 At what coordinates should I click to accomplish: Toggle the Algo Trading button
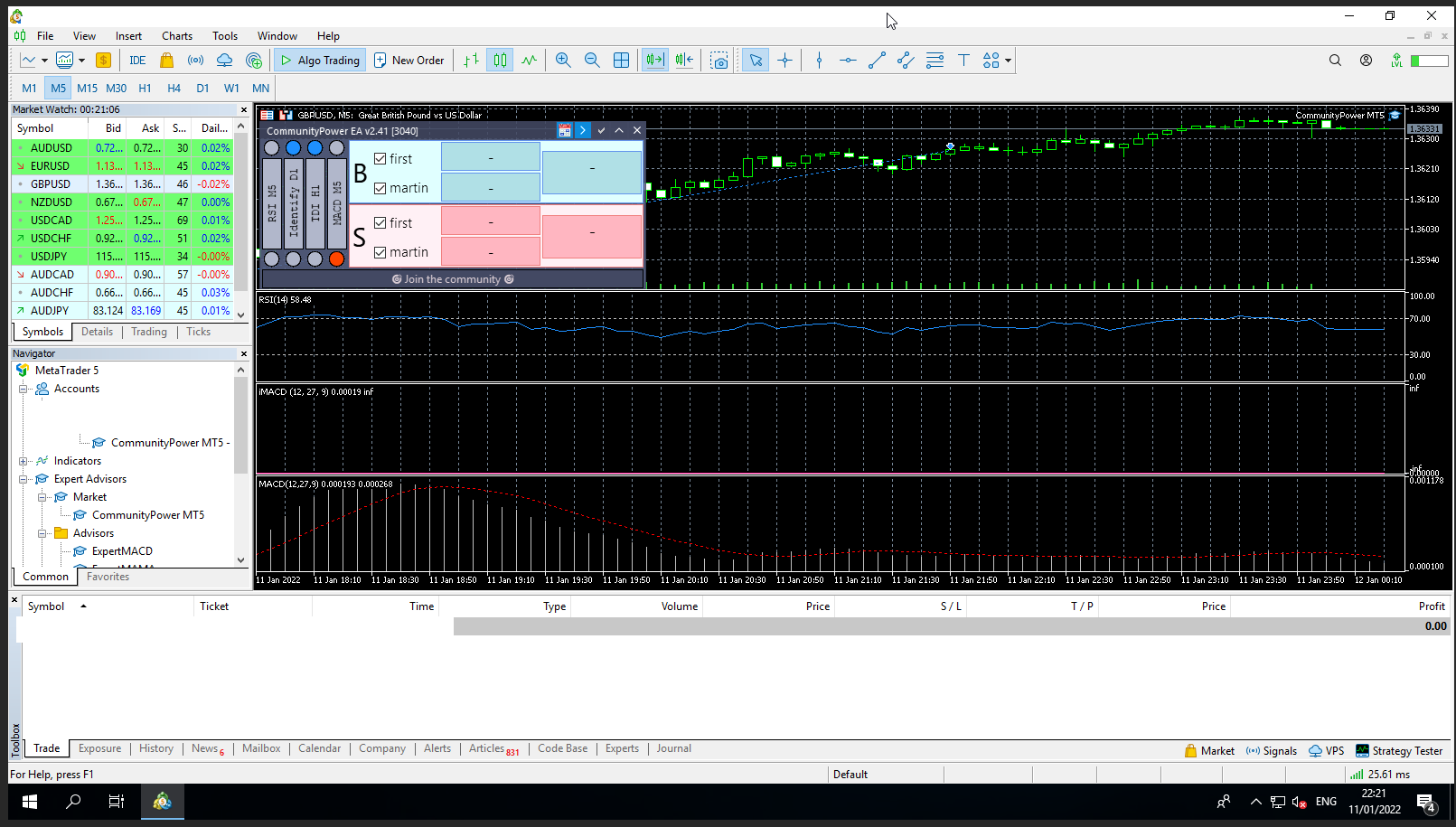[320, 60]
